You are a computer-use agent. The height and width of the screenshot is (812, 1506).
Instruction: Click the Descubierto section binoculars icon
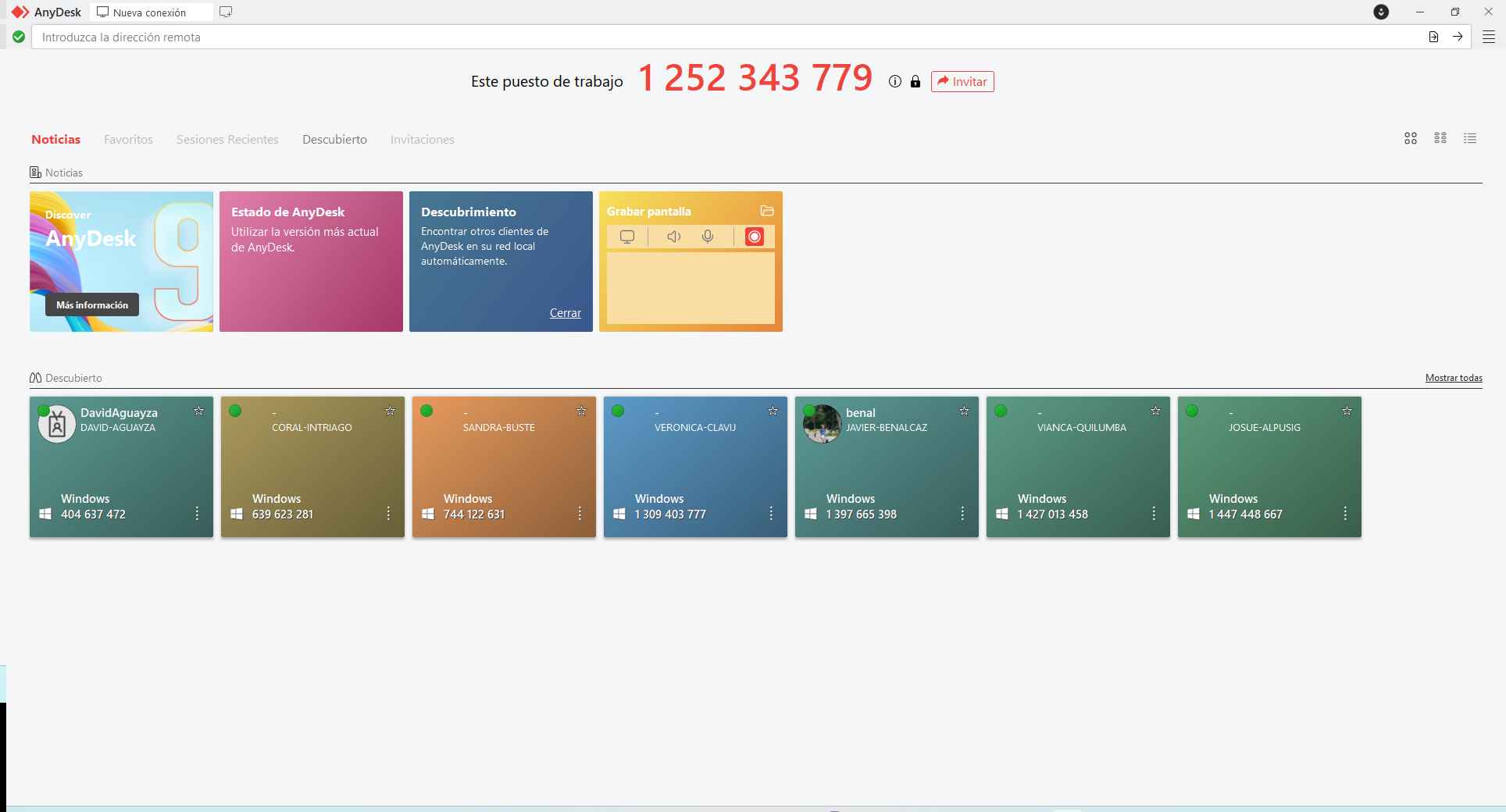36,378
